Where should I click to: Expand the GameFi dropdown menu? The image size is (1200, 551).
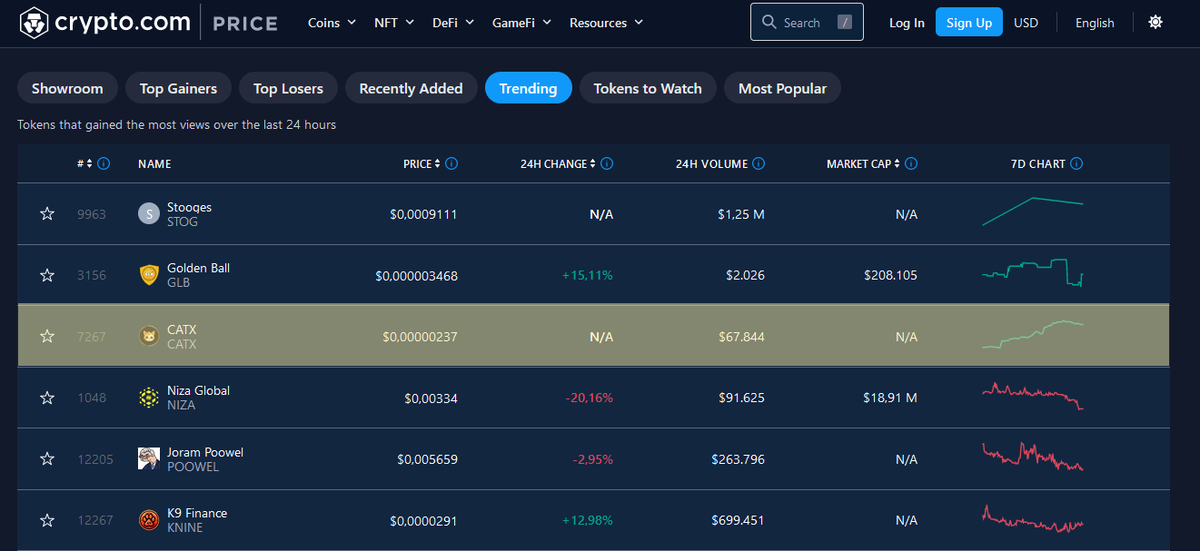(523, 22)
